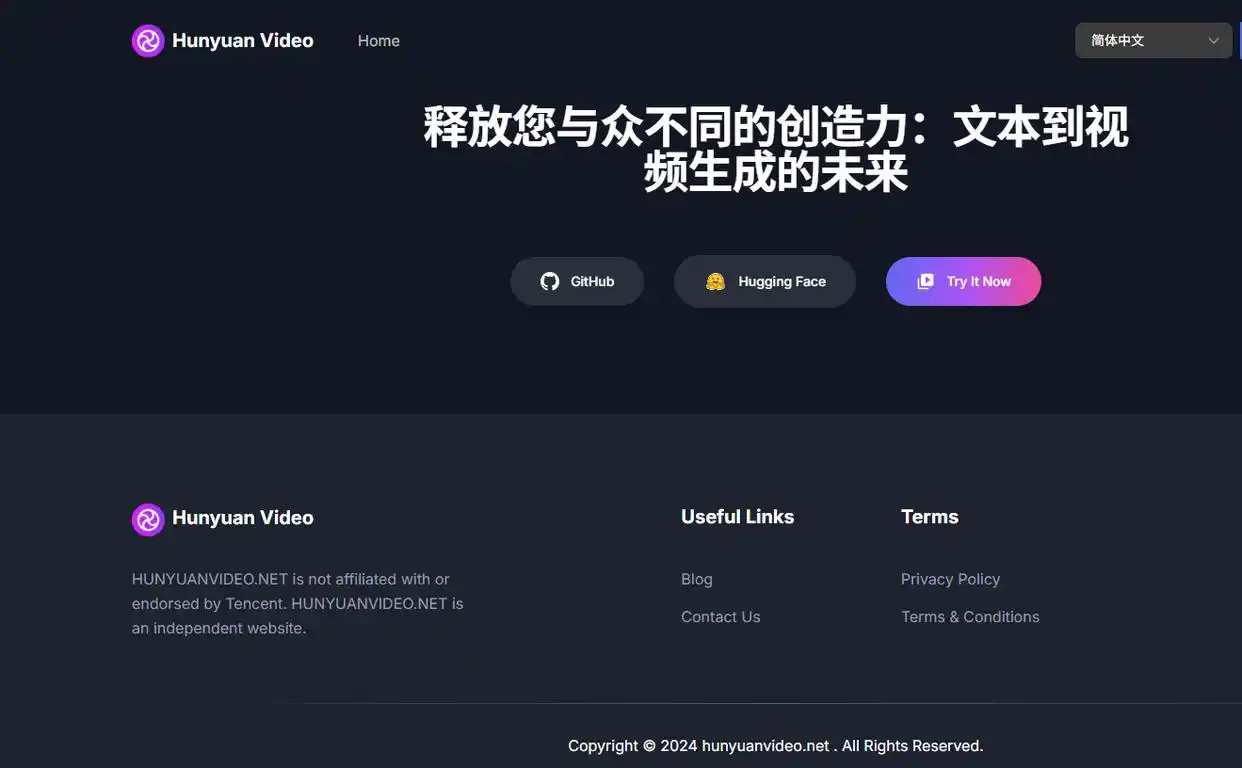This screenshot has height=768, width=1242.
Task: Click the GitHub octocat icon
Action: [x=550, y=282]
